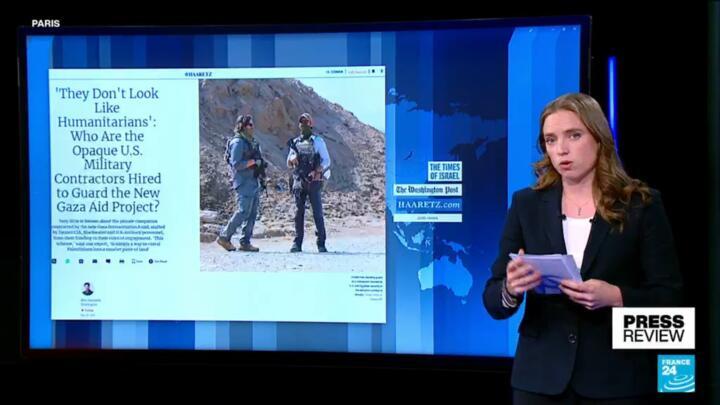The image size is (720, 405).
Task: Click the share icon just right of WhatsApp
Action: click(81, 261)
